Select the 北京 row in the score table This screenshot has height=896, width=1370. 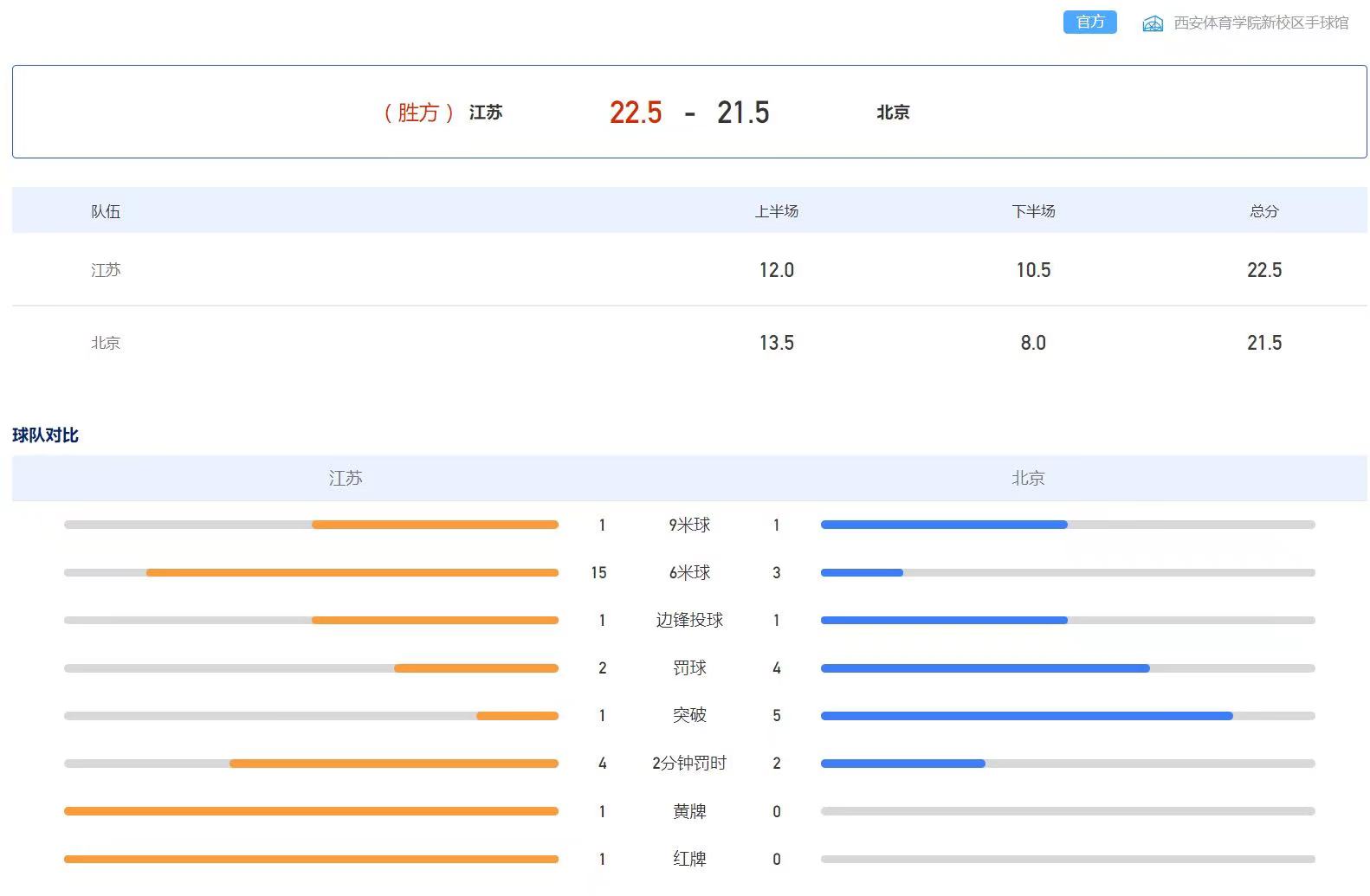point(106,343)
